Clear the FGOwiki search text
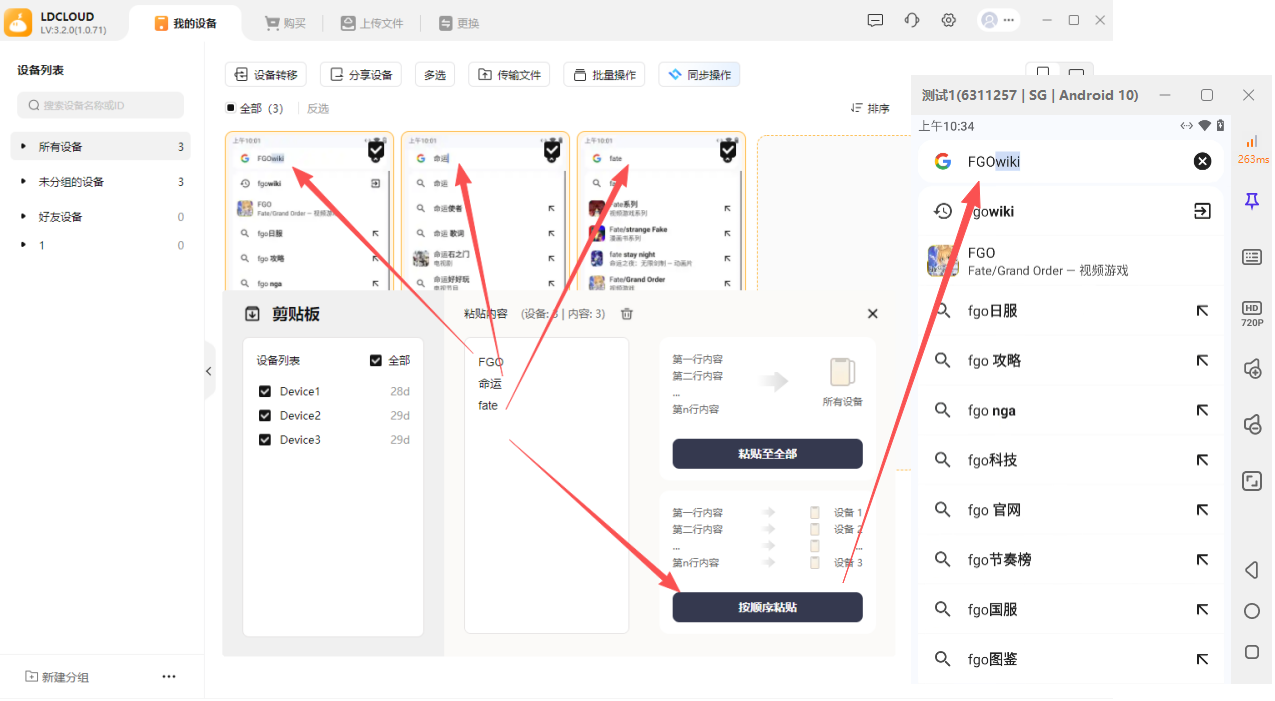1275x701 pixels. coord(1202,161)
